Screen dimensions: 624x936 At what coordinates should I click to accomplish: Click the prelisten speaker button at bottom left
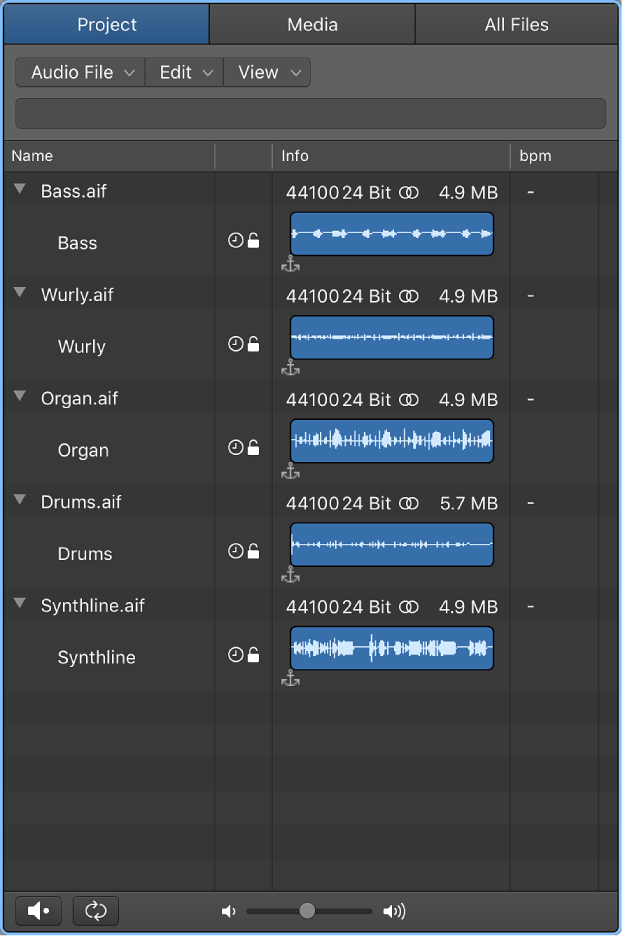point(37,910)
